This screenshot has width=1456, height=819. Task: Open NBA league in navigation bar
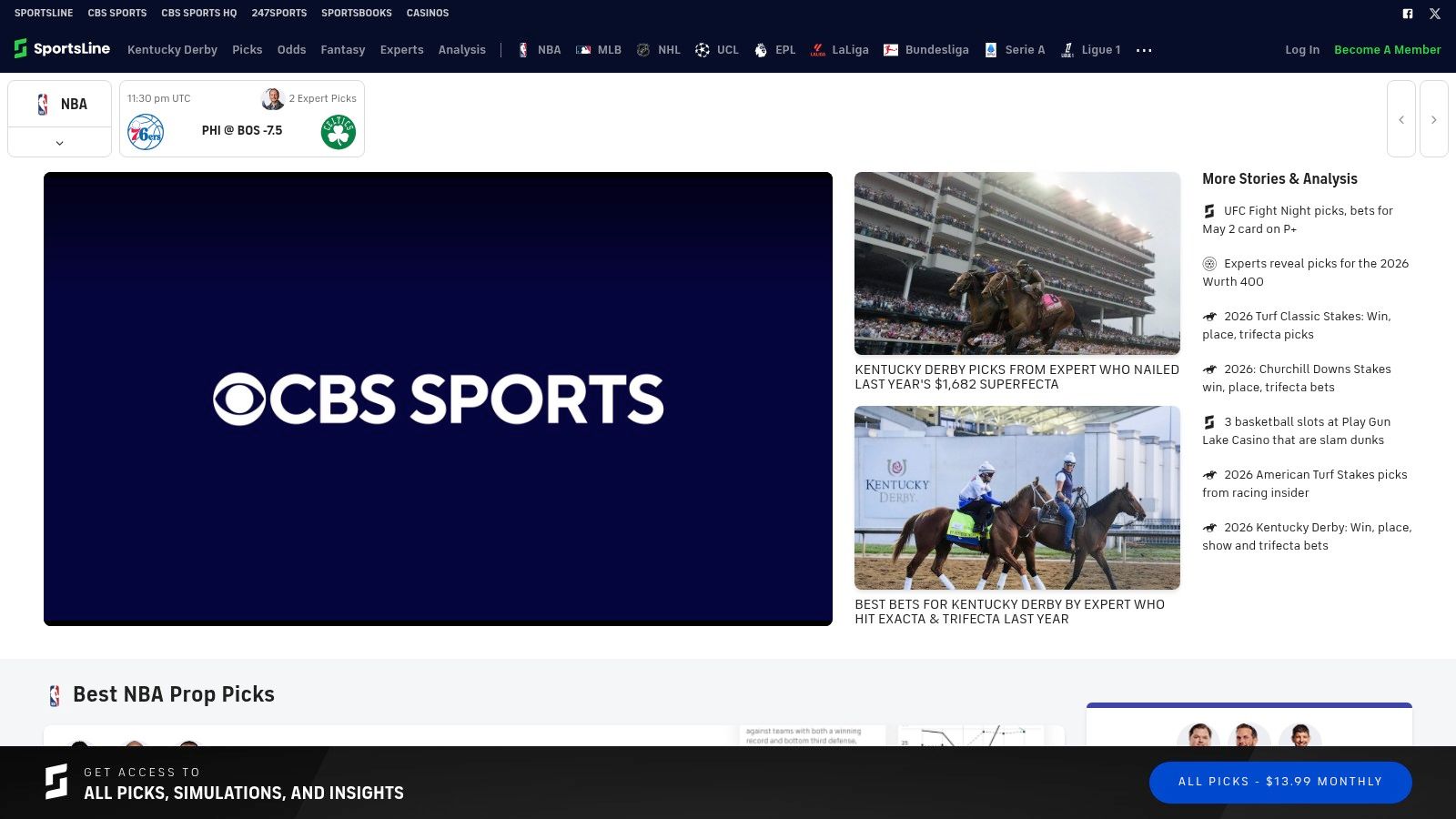[x=539, y=50]
